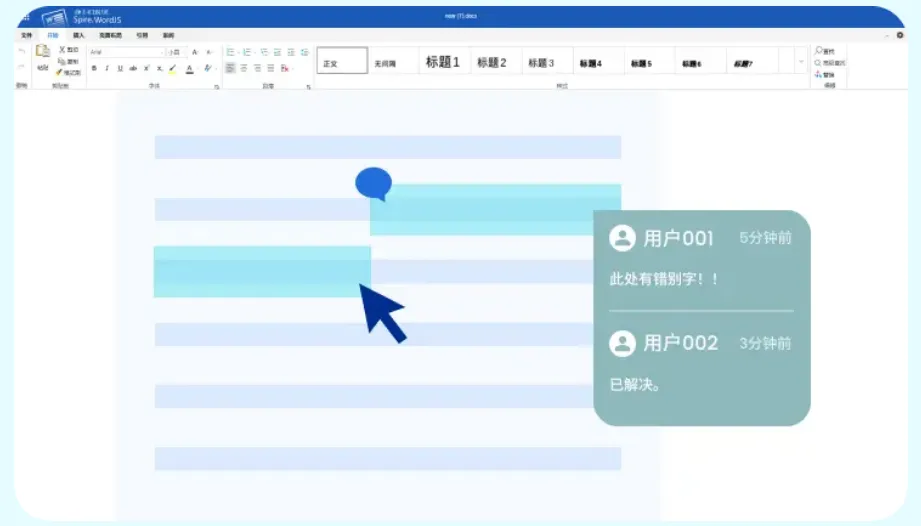This screenshot has width=921, height=526.
Task: Apply the 标题2 heading style
Action: 496,60
